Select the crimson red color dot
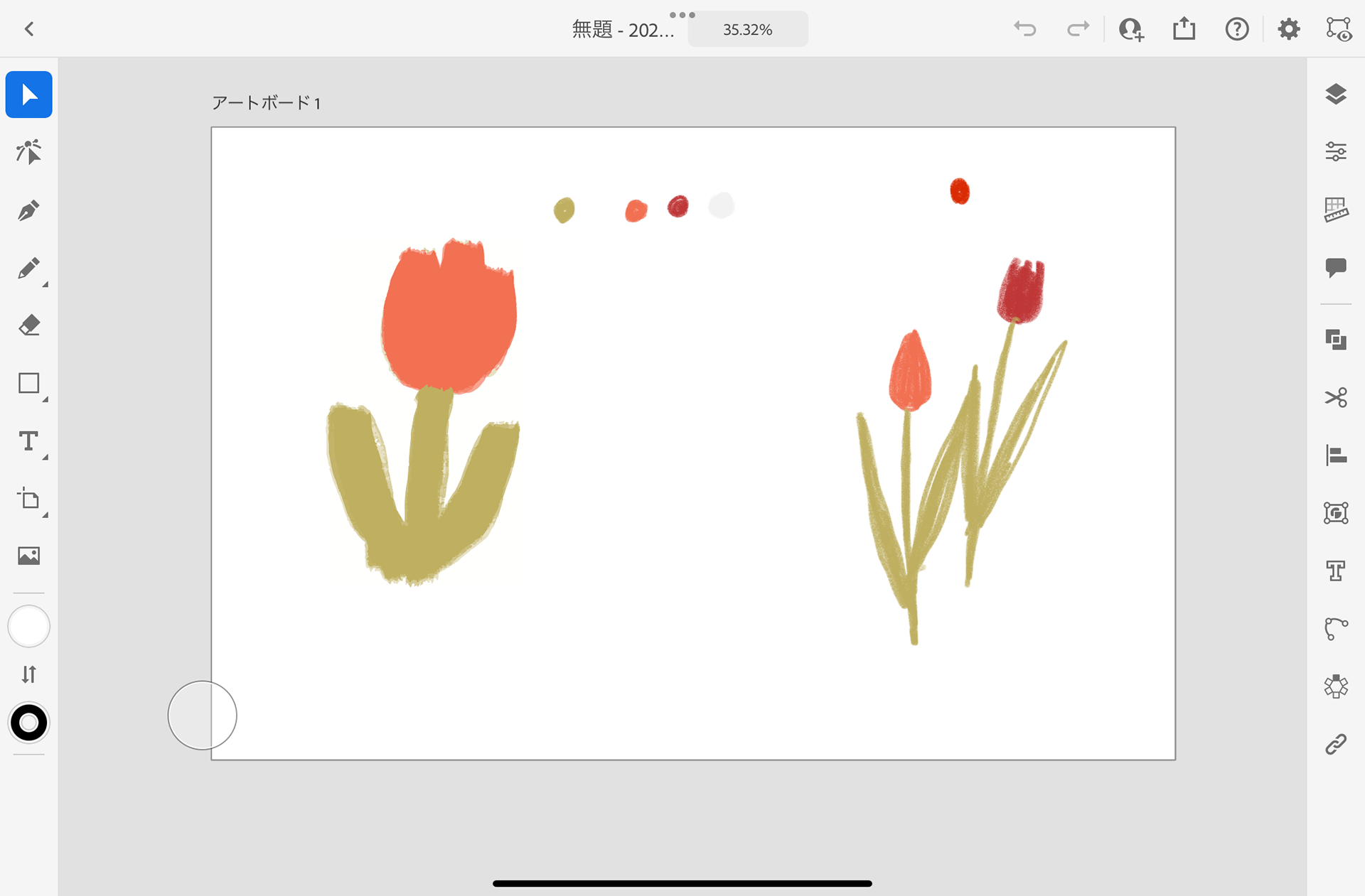The width and height of the screenshot is (1365, 896). pyautogui.click(x=678, y=206)
